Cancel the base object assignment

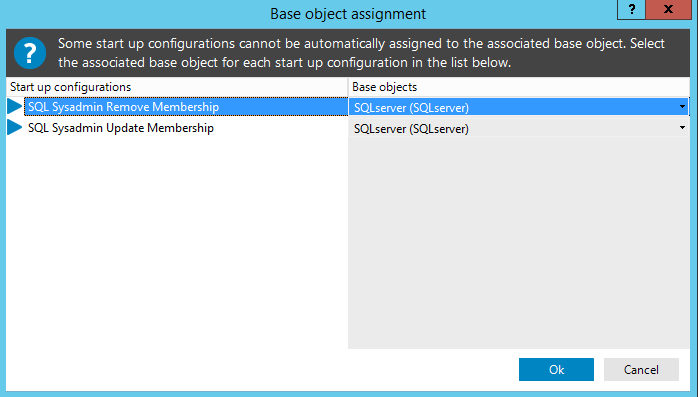[641, 369]
